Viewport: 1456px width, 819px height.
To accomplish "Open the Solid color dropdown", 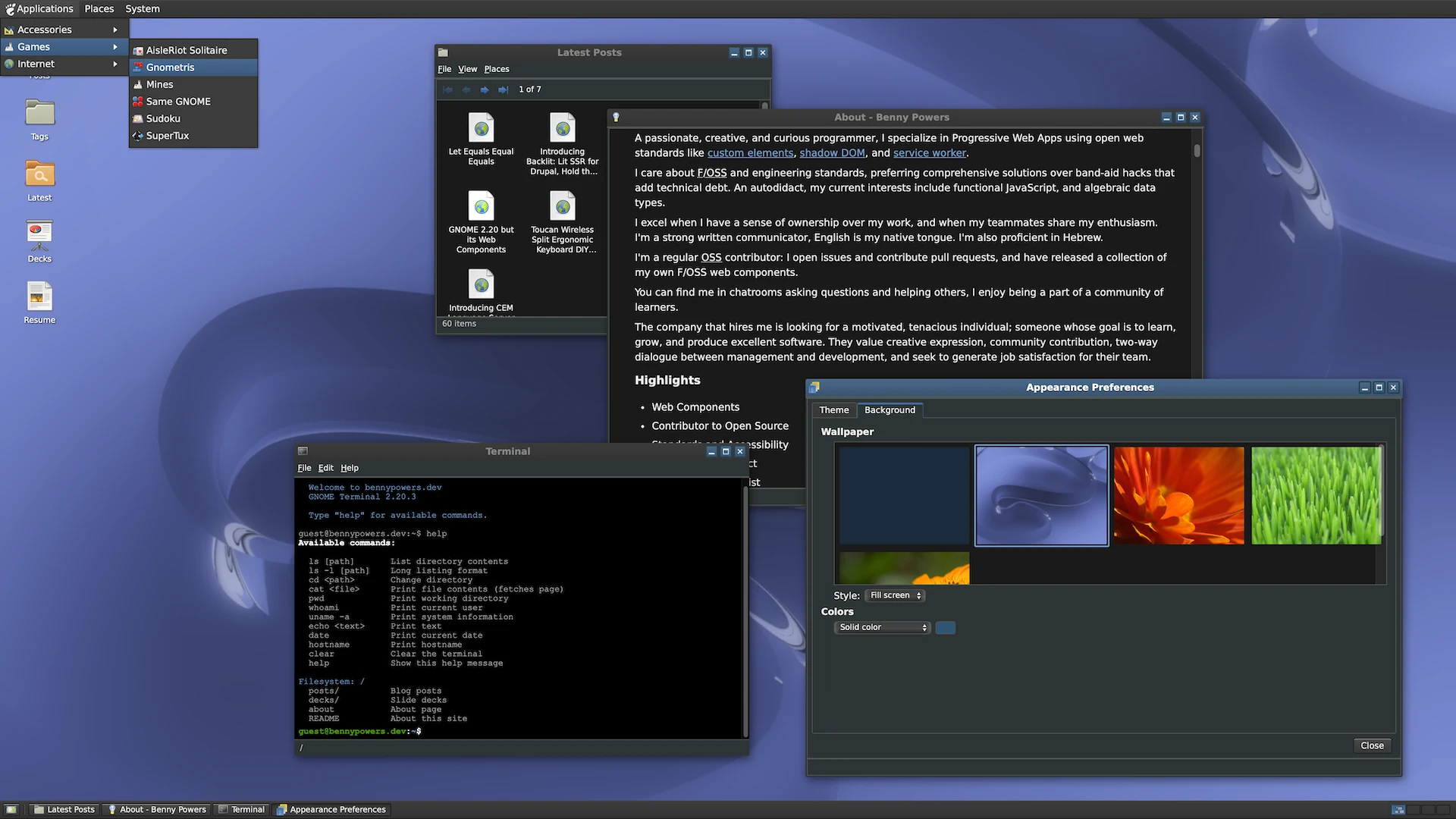I will [882, 627].
